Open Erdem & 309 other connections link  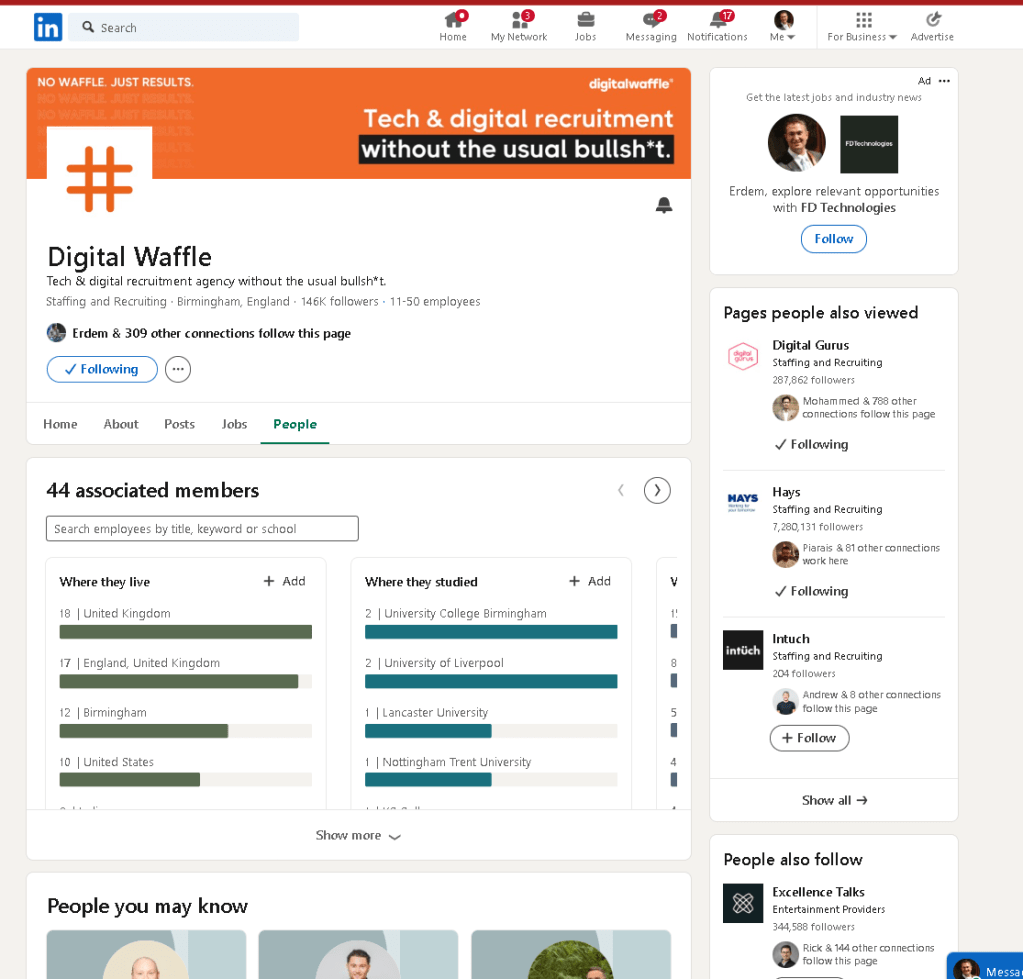[x=211, y=333]
